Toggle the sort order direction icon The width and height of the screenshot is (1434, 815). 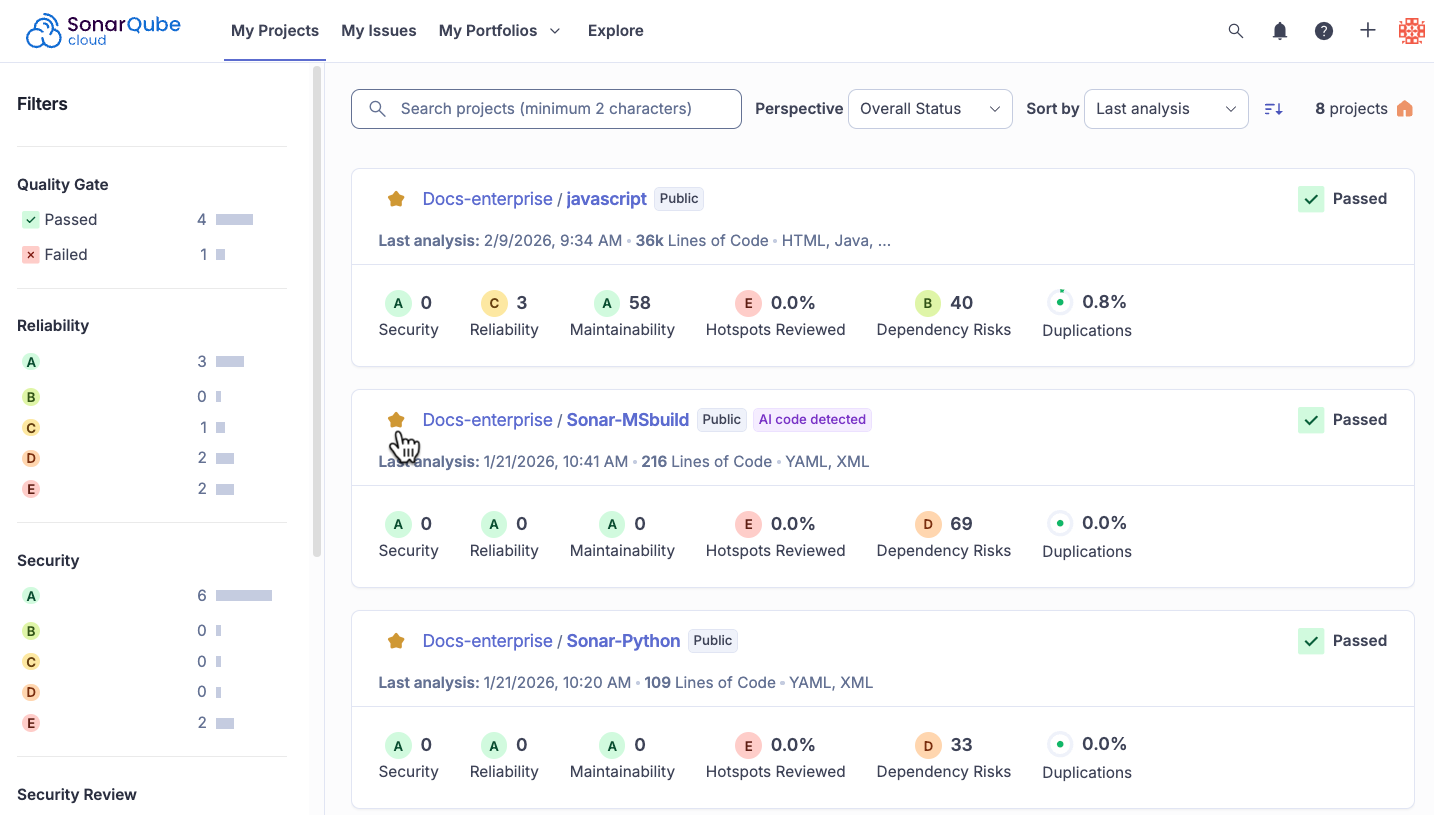pos(1273,109)
